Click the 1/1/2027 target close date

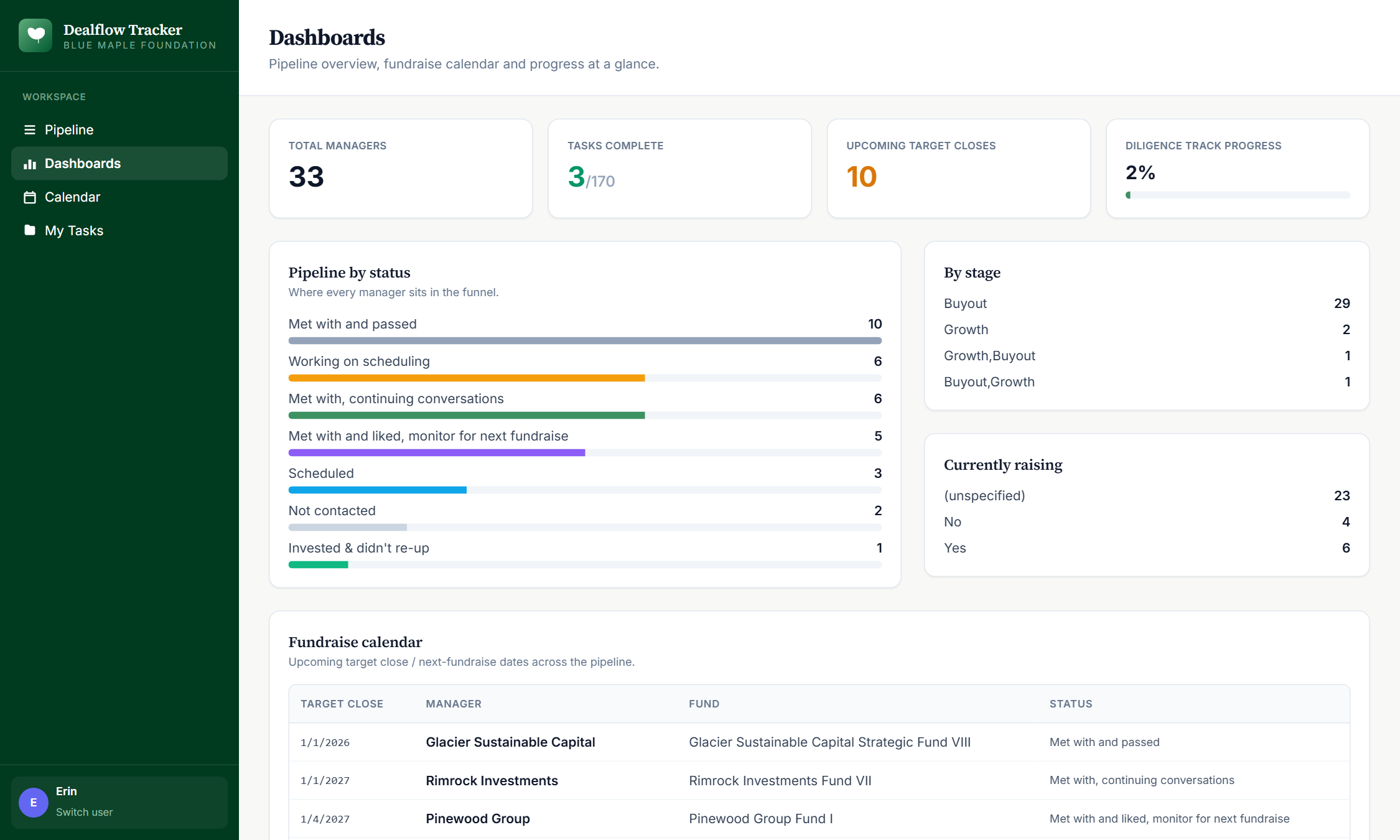coord(325,780)
